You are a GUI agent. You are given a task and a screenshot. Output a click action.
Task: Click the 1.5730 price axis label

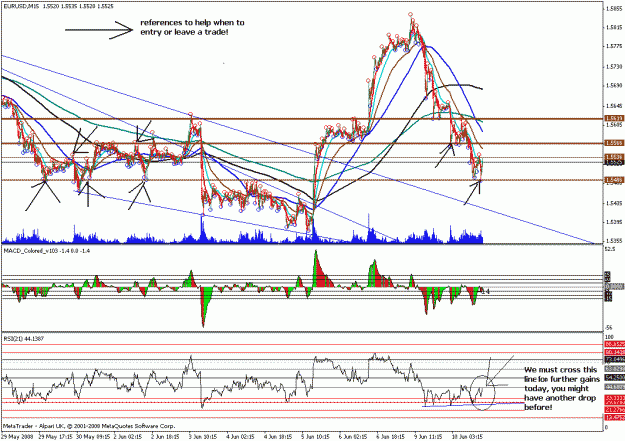point(614,66)
